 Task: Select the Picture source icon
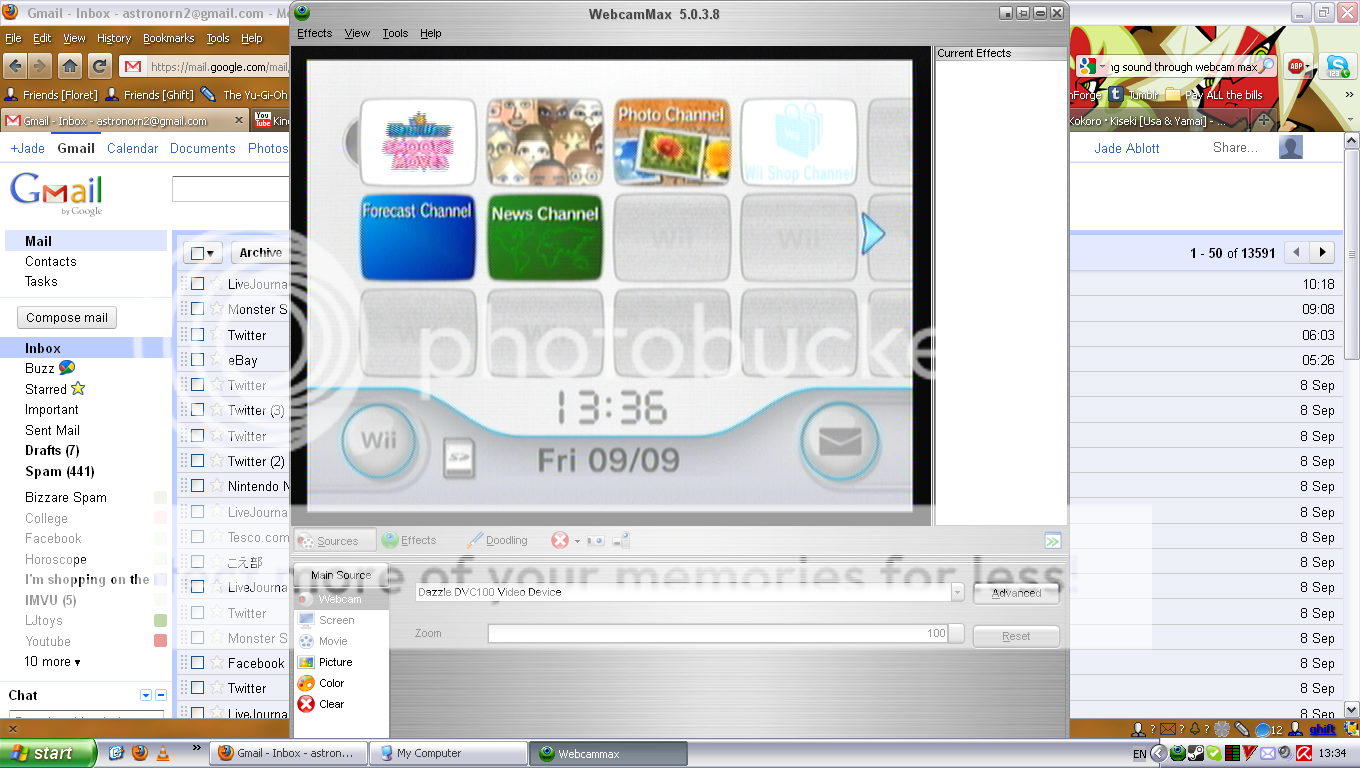click(x=306, y=662)
